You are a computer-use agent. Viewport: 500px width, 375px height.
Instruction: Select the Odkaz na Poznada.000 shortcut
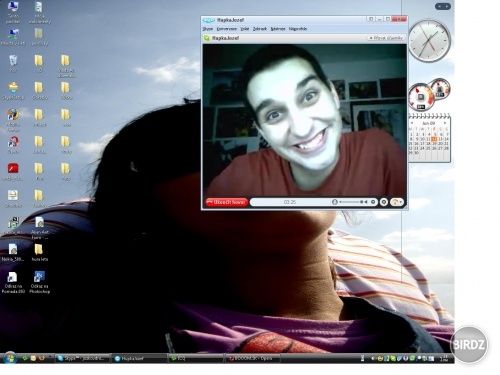coord(13,282)
